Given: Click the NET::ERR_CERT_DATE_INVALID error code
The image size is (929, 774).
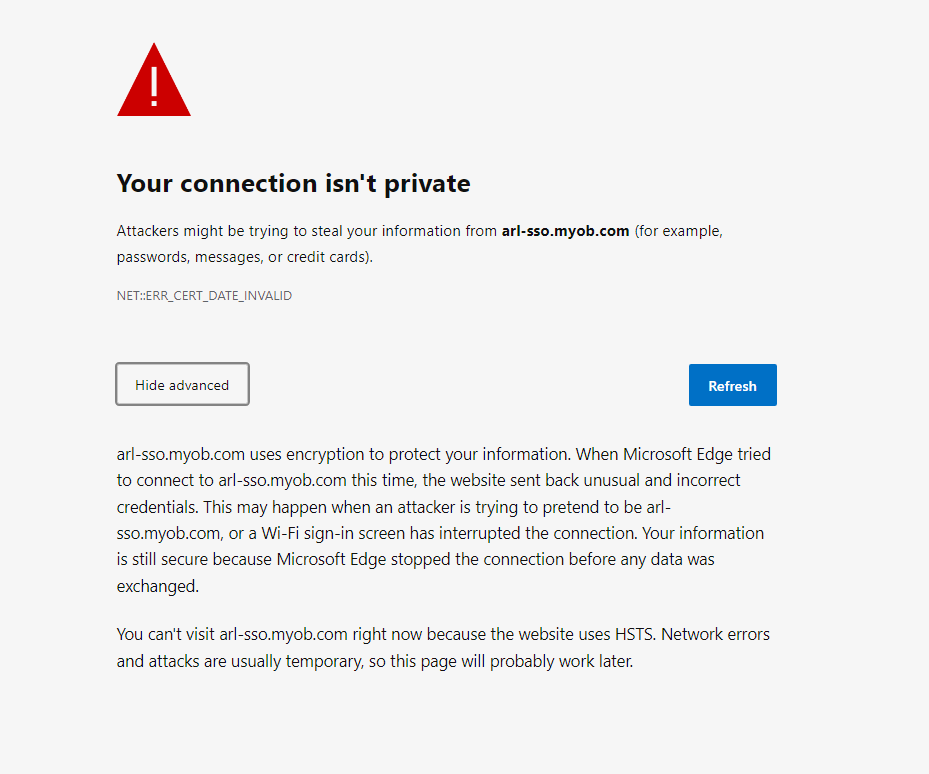Looking at the screenshot, I should [204, 296].
